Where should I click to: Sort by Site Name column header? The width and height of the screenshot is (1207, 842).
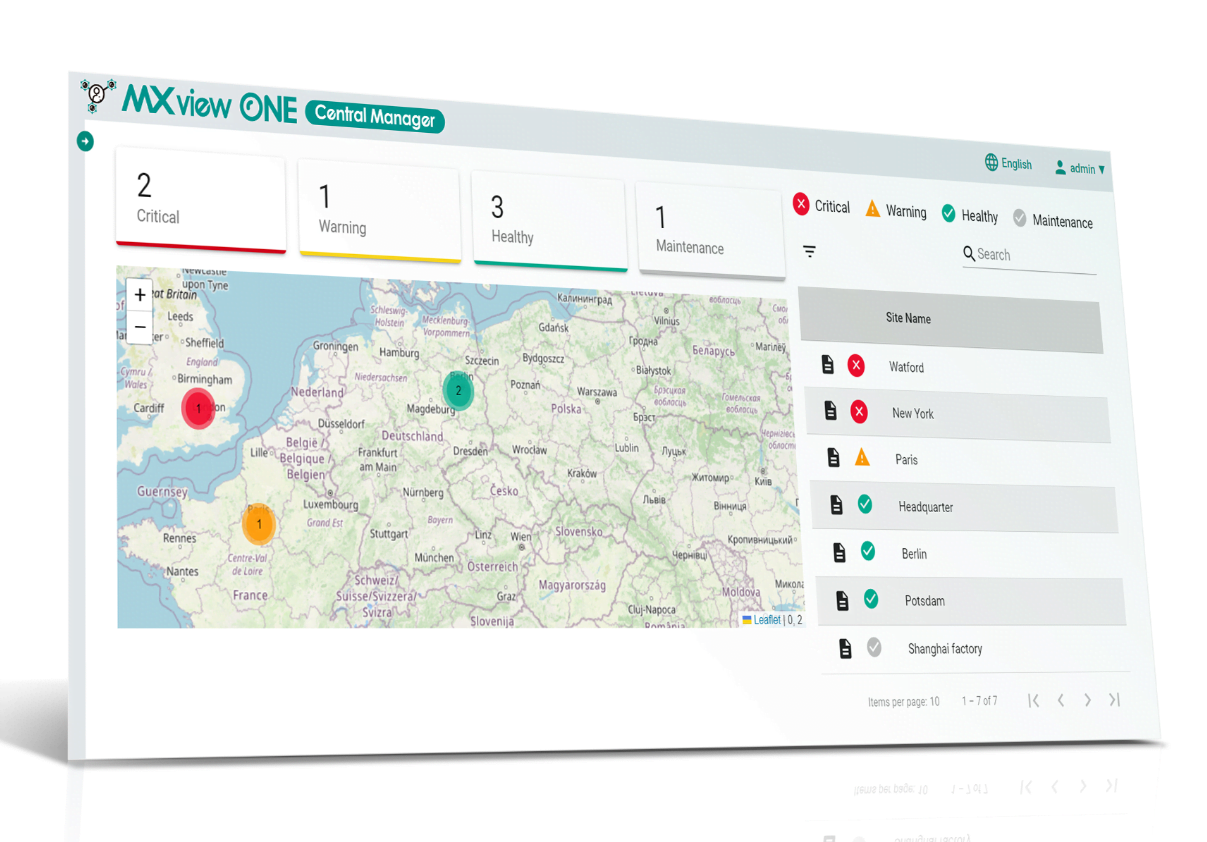point(908,318)
